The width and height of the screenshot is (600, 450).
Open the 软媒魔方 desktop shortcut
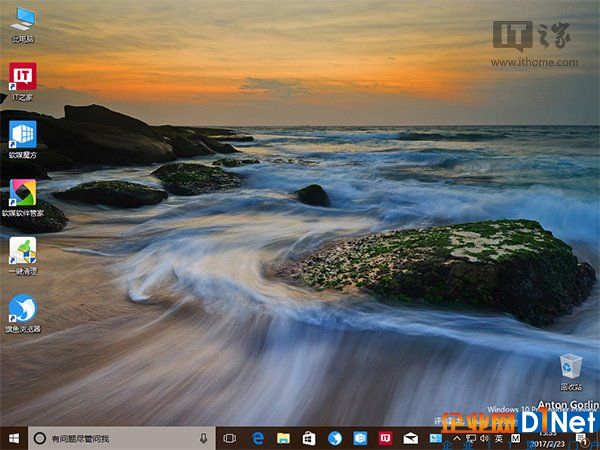pos(23,140)
